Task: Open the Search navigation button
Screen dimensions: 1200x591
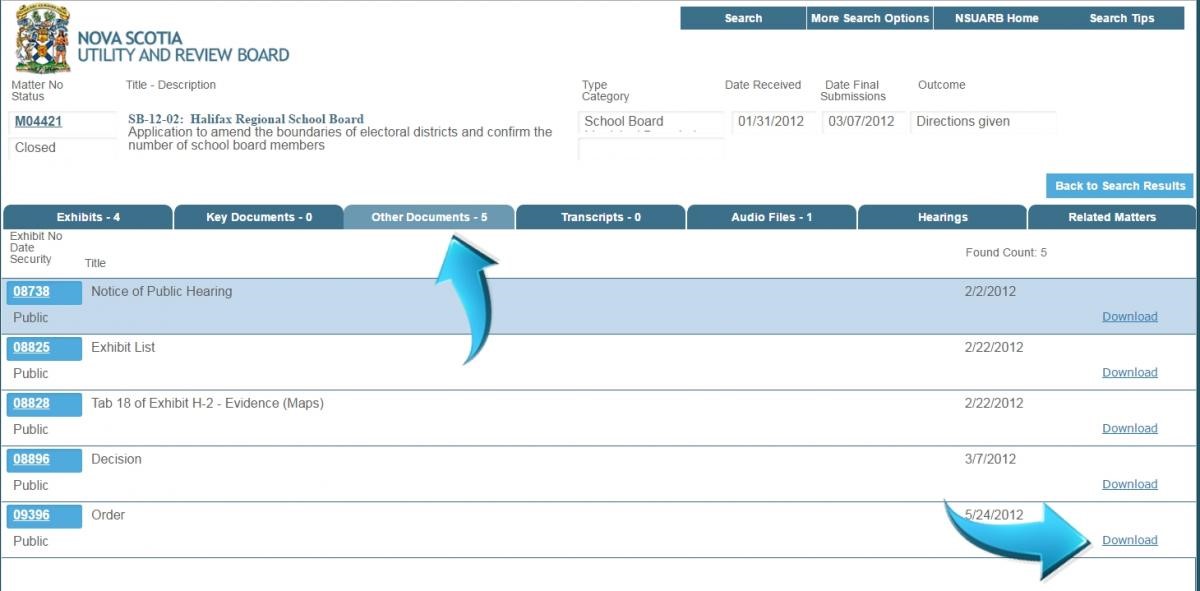Action: coord(743,18)
